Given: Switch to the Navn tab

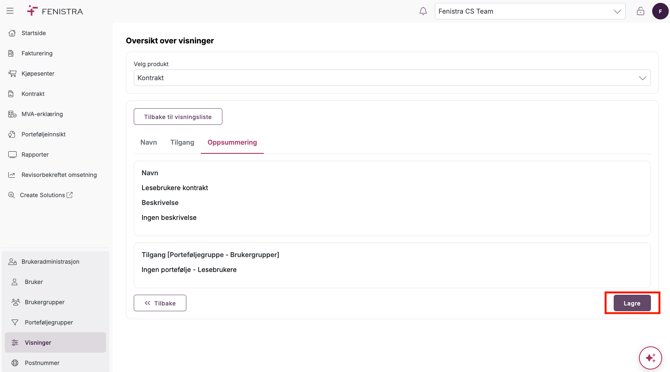Looking at the screenshot, I should click(x=149, y=142).
